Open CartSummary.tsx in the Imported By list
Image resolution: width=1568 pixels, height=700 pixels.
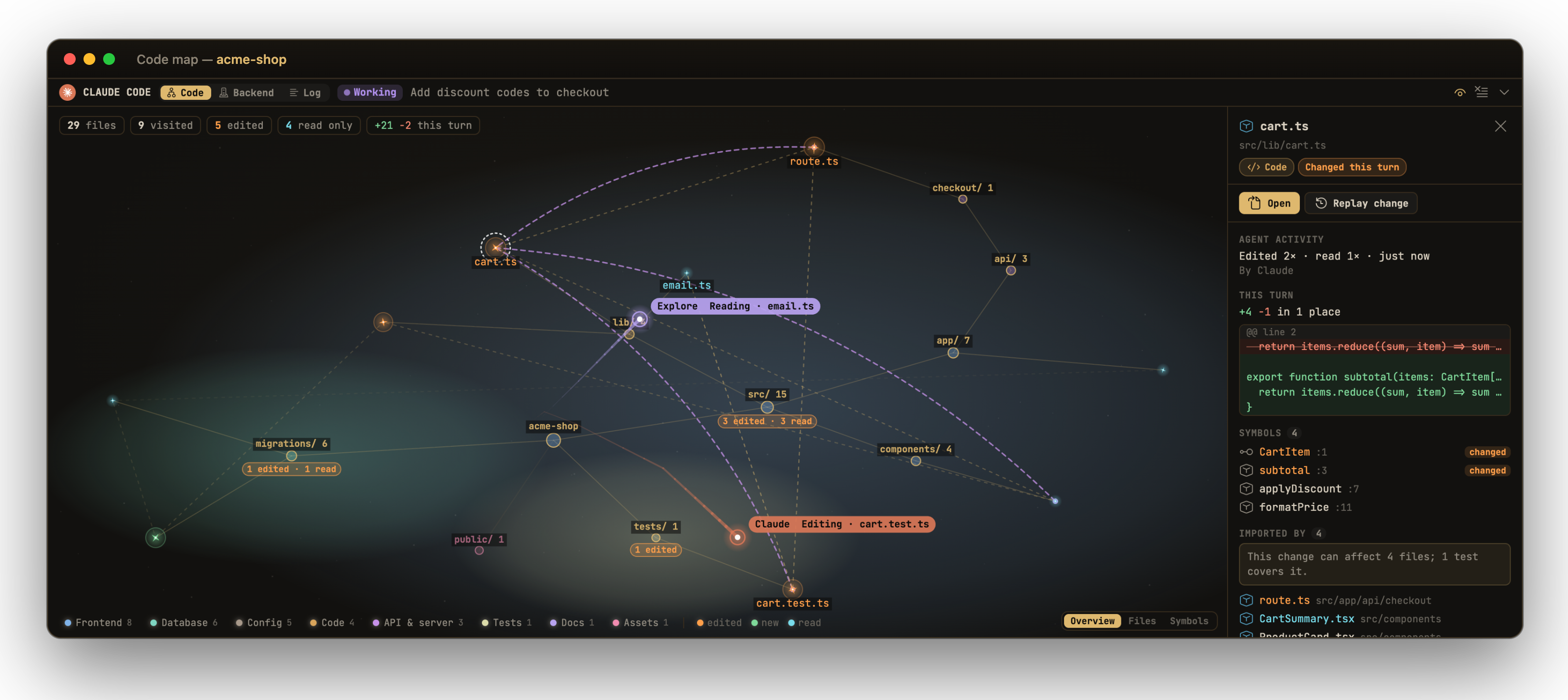[1374, 618]
